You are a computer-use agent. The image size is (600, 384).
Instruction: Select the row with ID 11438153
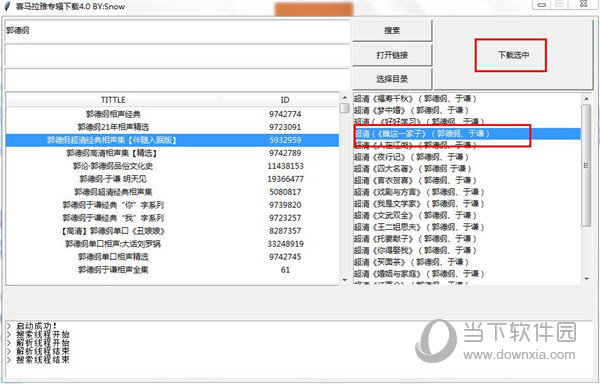pyautogui.click(x=172, y=166)
